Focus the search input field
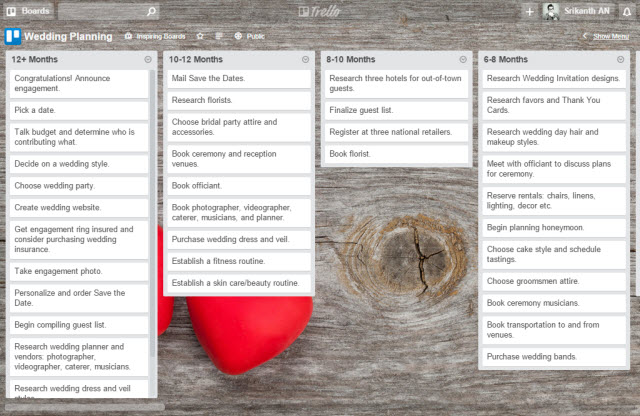Image resolution: width=640 pixels, height=416 pixels. pyautogui.click(x=109, y=11)
